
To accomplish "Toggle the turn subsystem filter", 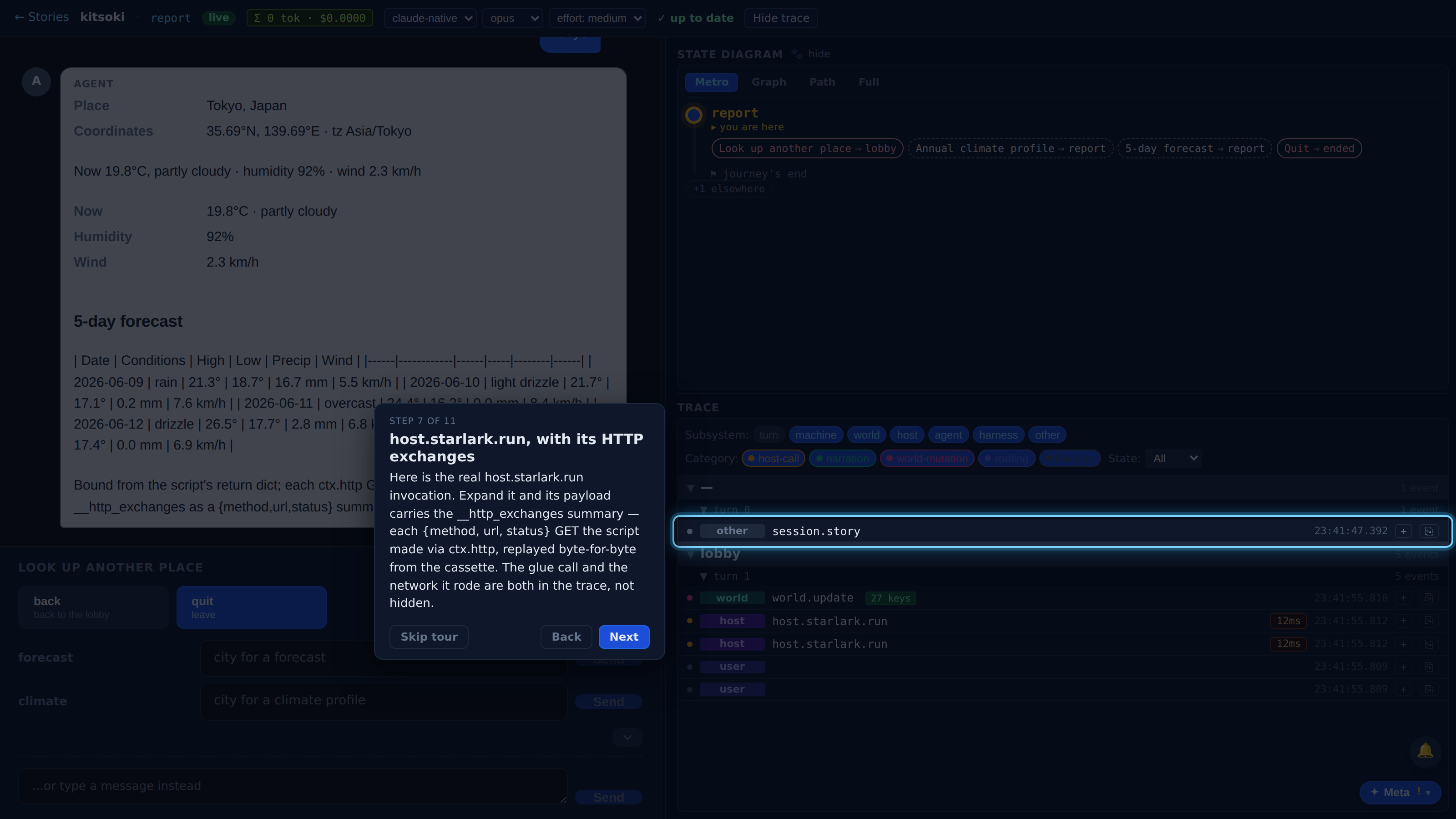I will point(768,435).
